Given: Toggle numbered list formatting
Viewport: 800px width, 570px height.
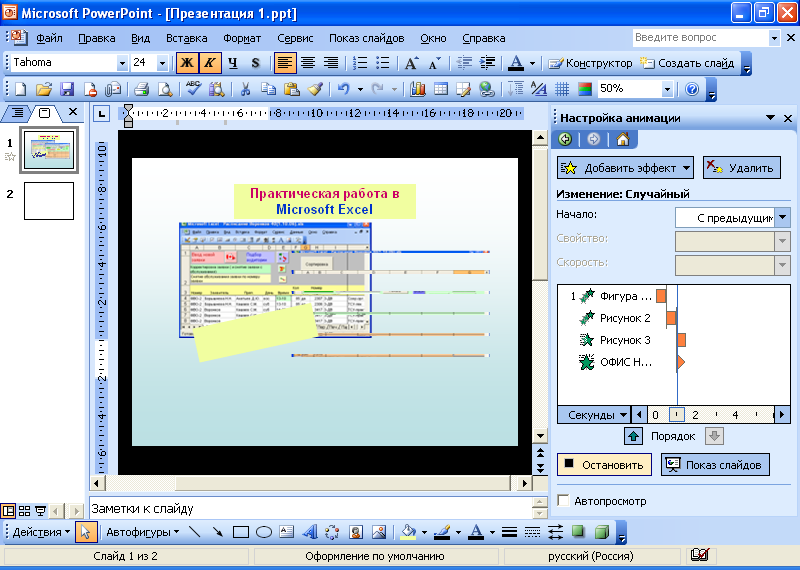Looking at the screenshot, I should [x=360, y=63].
